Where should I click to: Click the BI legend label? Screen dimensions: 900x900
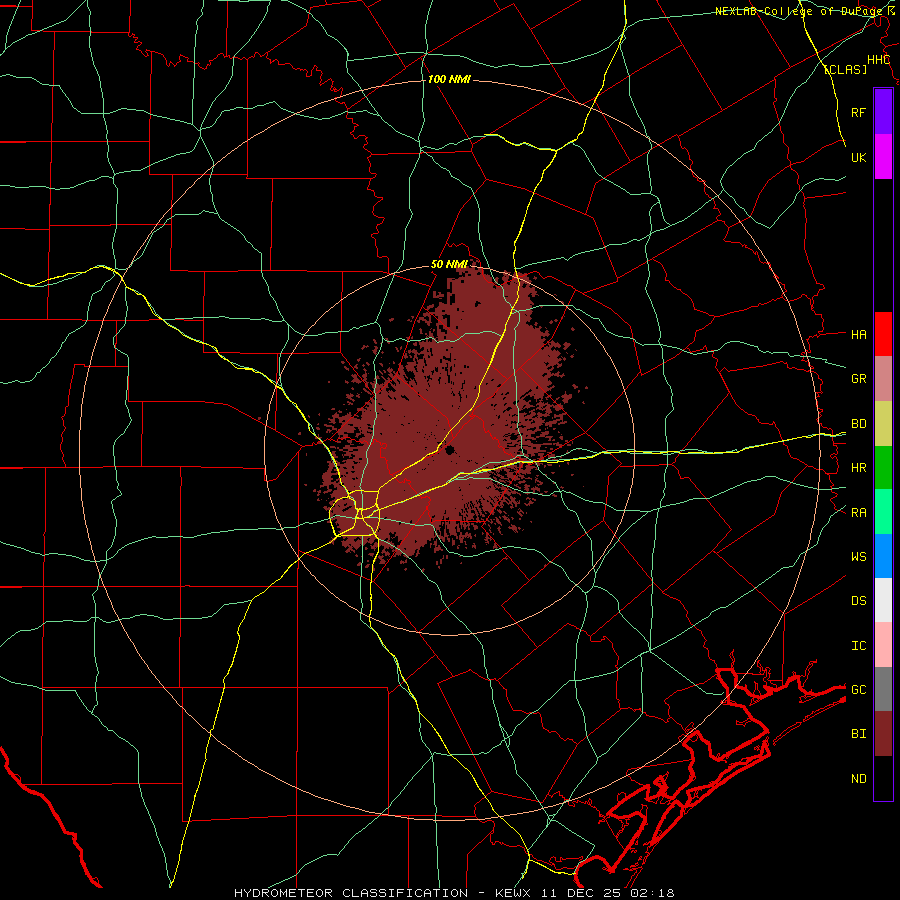point(858,734)
